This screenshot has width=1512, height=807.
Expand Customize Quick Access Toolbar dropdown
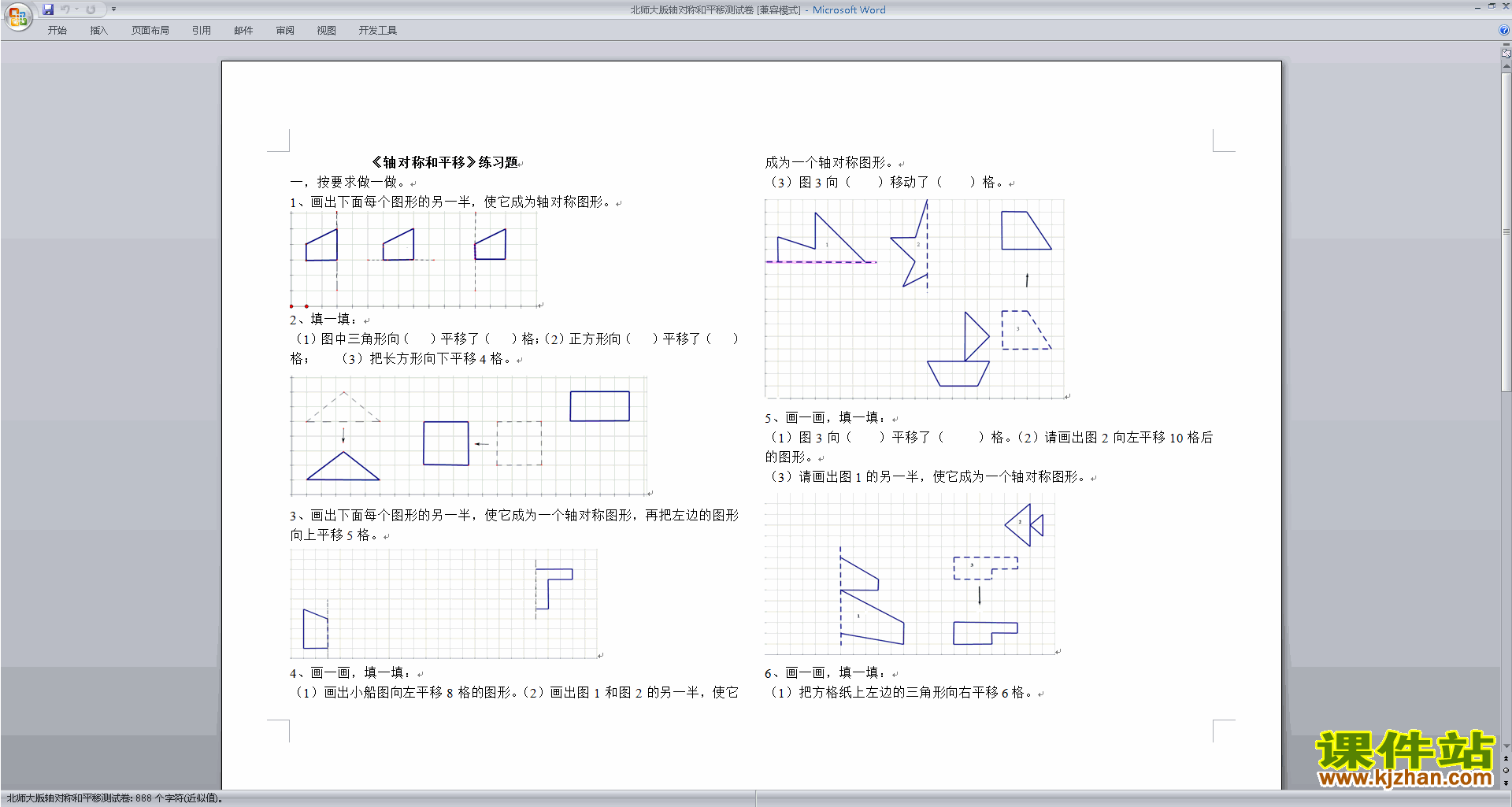click(113, 9)
